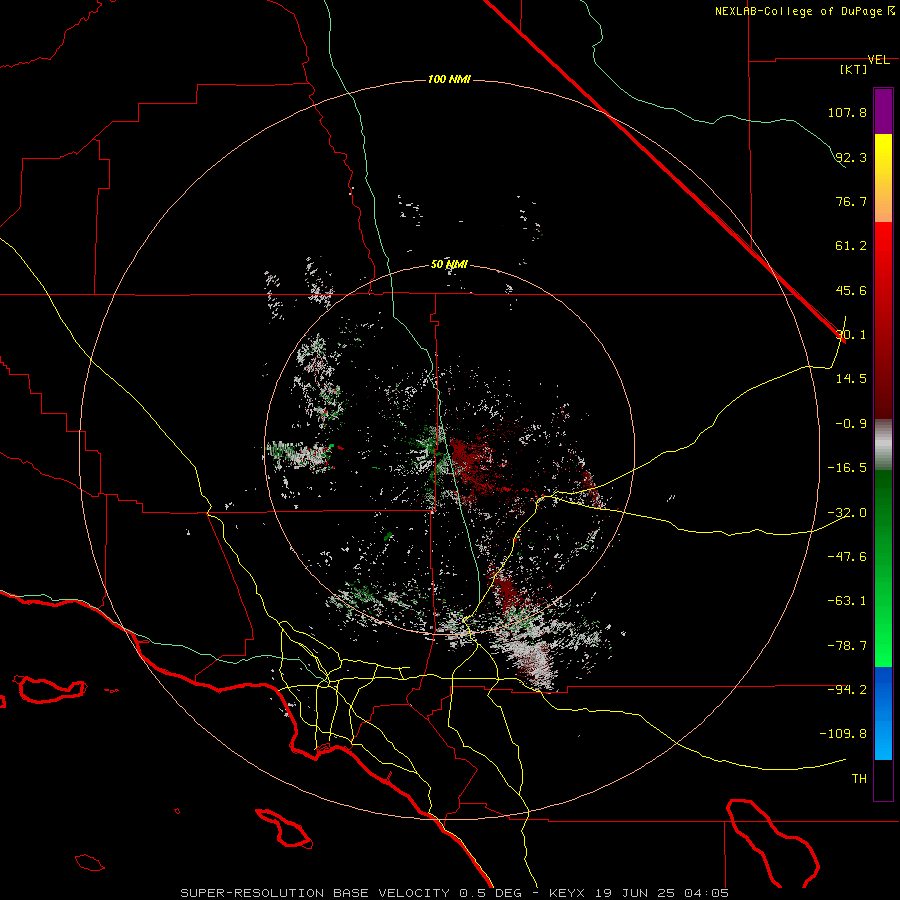900x900 pixels.
Task: Pick the blue segment of velocity colorbar
Action: point(883,713)
